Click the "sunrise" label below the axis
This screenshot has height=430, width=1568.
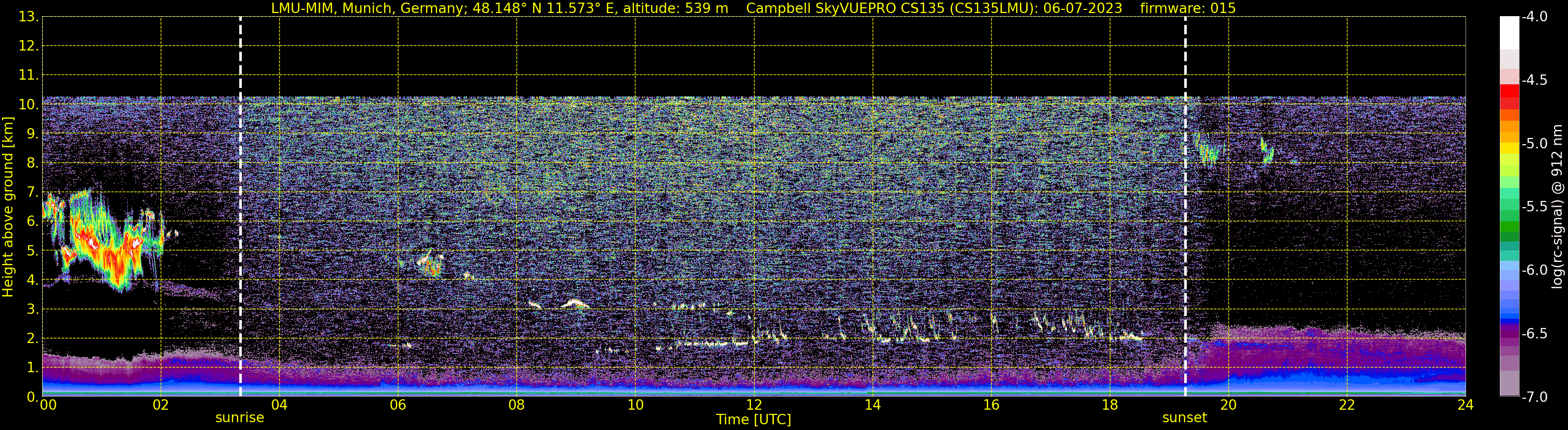point(240,418)
